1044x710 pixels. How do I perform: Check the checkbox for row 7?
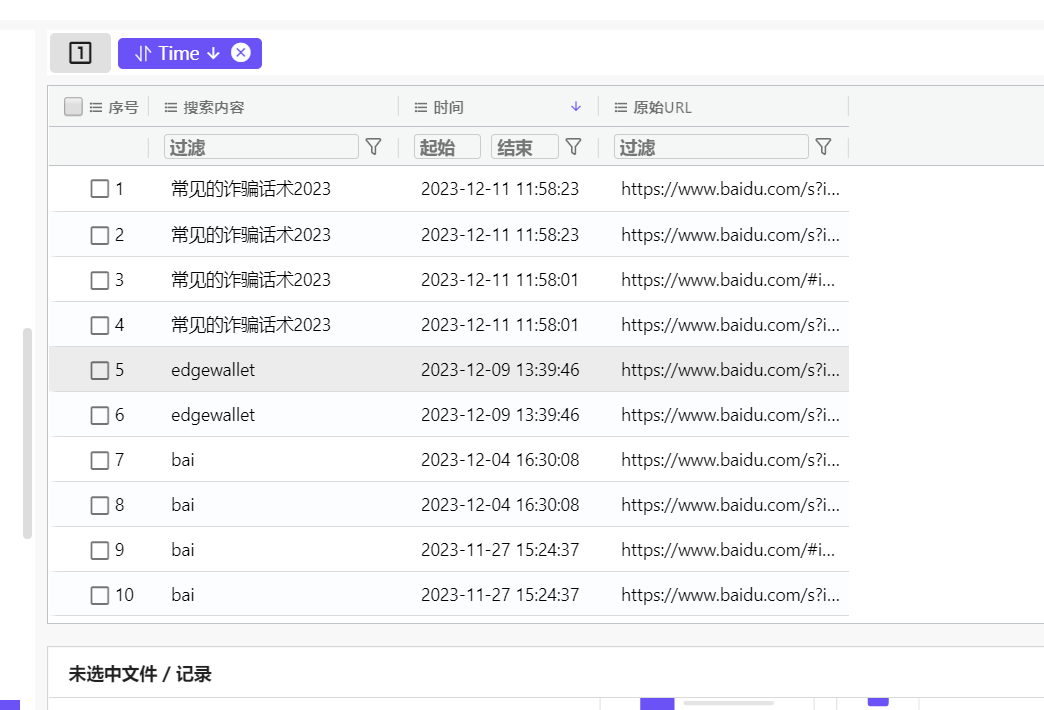click(x=100, y=460)
